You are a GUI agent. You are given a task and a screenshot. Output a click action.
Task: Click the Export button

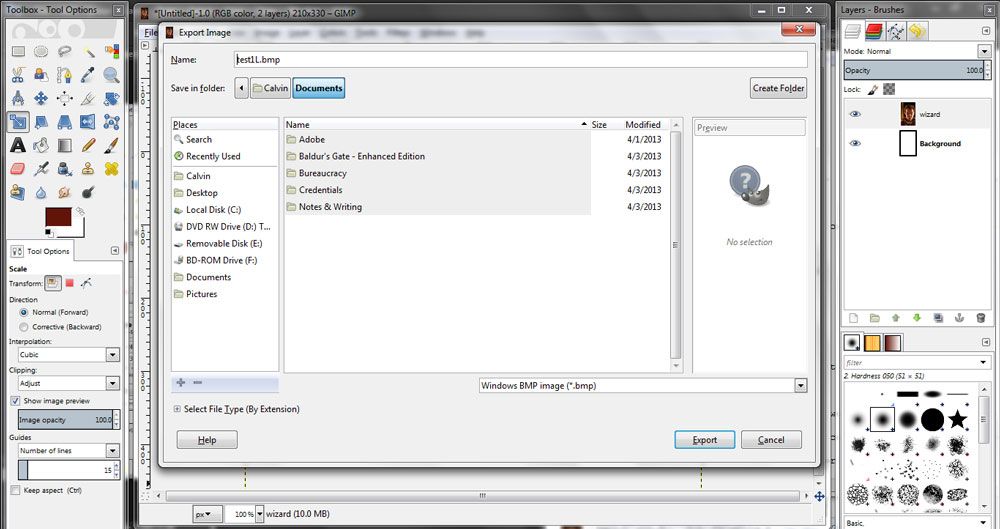coord(705,440)
